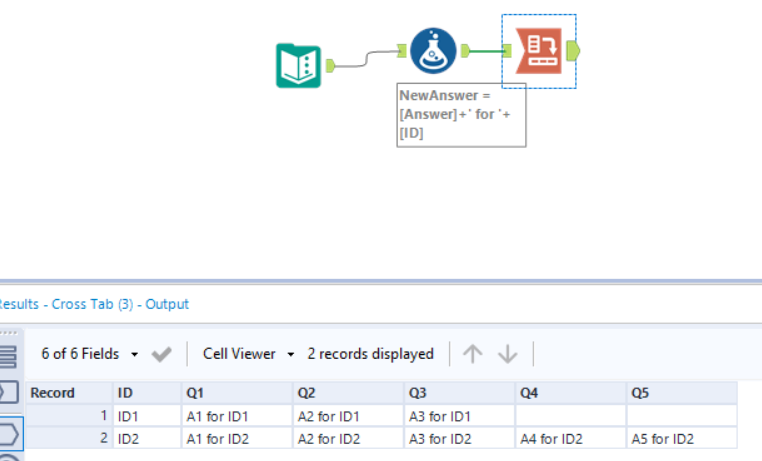Select the Input Data tool icon
762x461 pixels.
[298, 66]
